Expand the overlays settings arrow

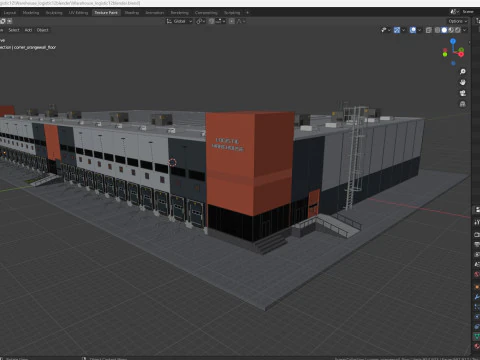coord(419,30)
